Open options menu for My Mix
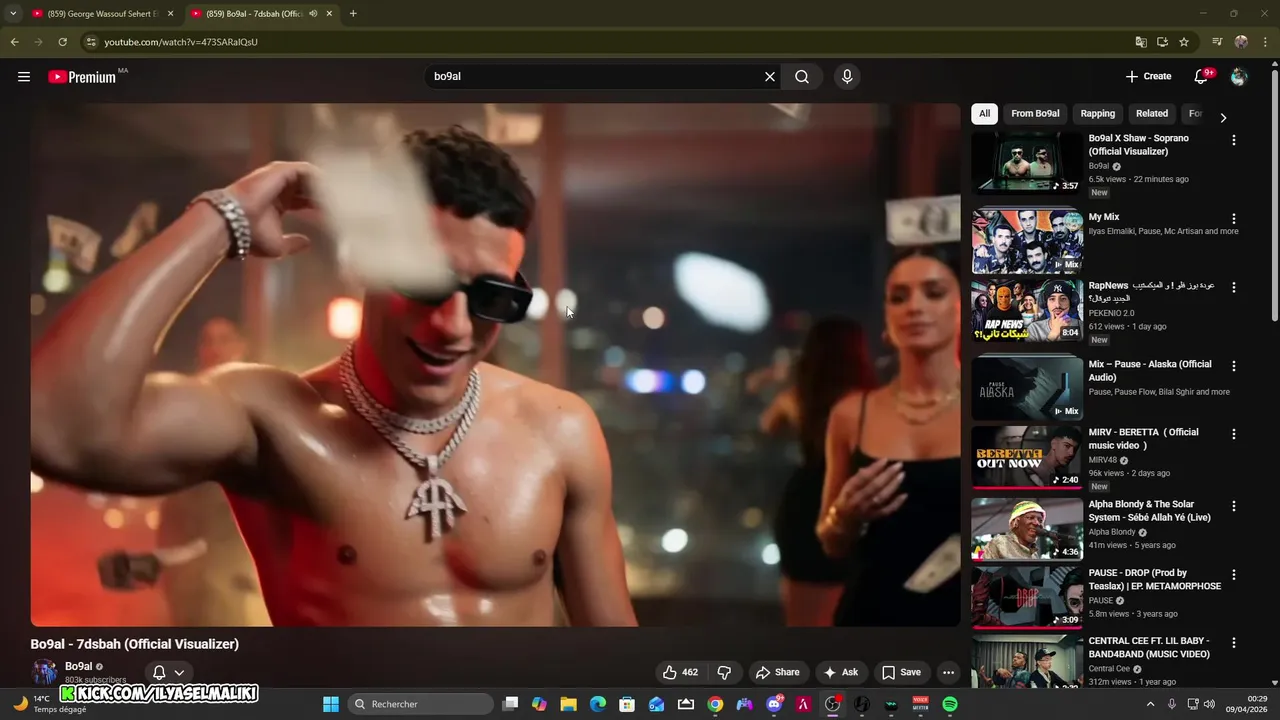 click(x=1233, y=218)
